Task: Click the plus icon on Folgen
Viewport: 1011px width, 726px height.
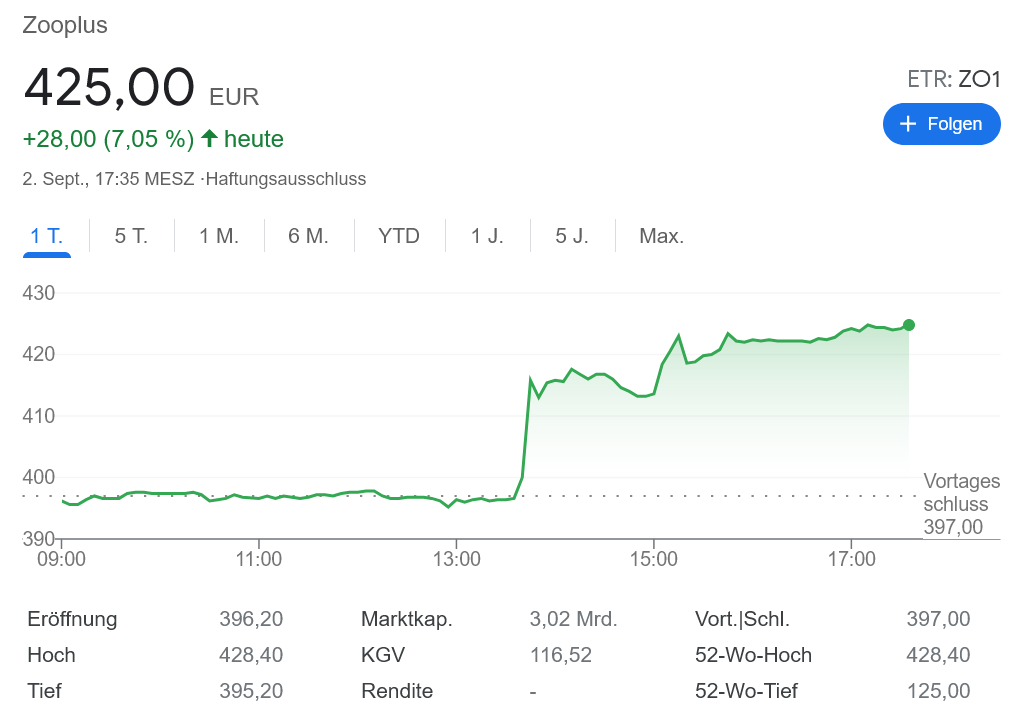Action: [908, 124]
